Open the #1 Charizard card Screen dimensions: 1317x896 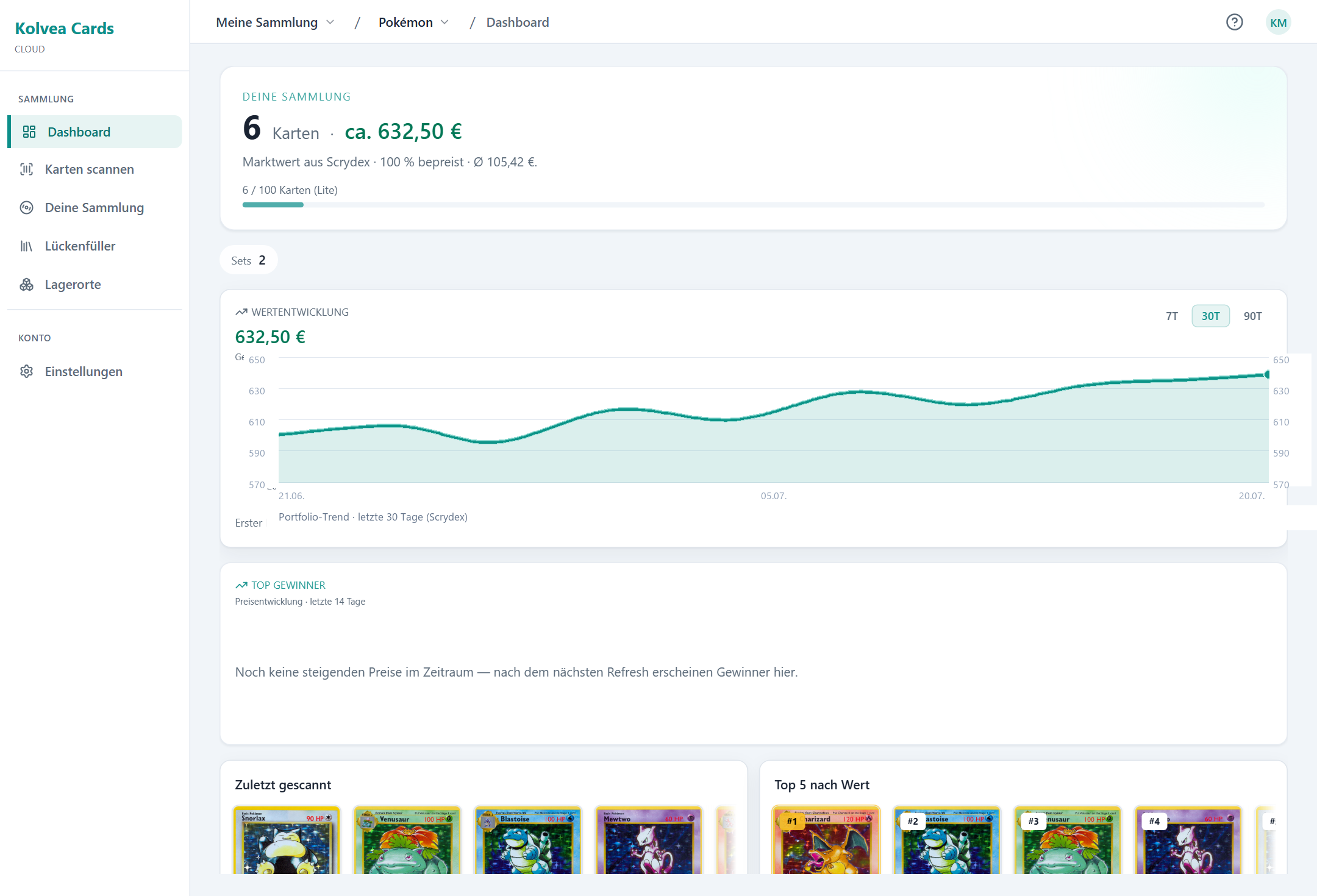(826, 841)
